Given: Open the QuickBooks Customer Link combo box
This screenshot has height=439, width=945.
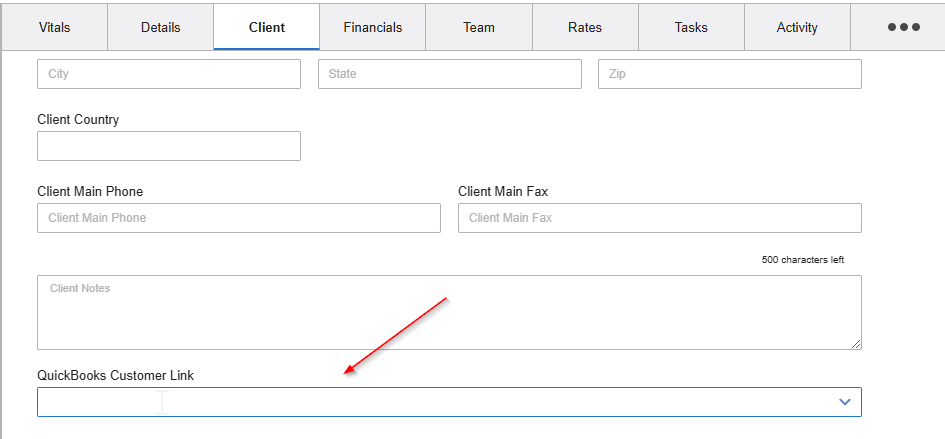Looking at the screenshot, I should (x=450, y=402).
